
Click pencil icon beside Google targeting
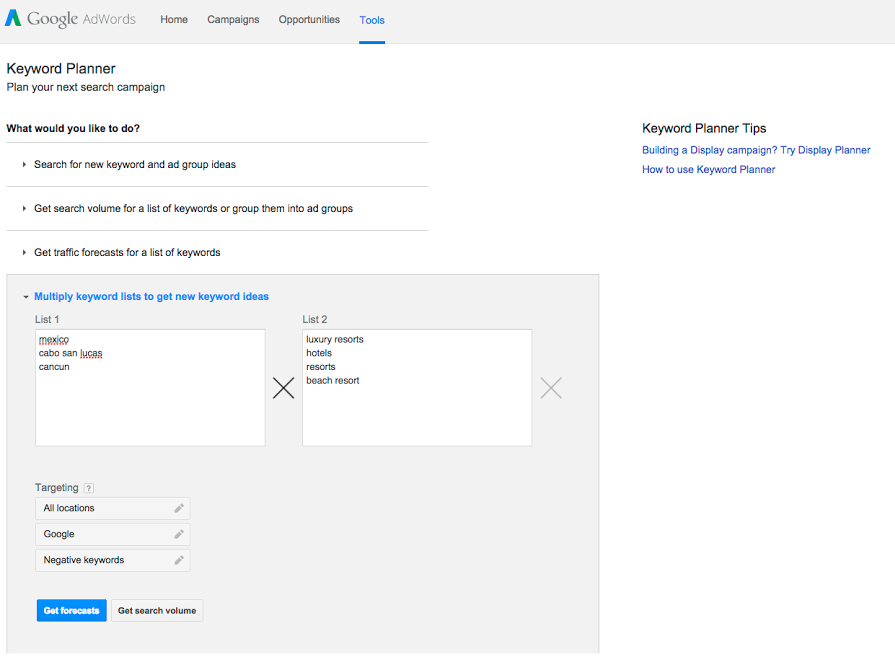(x=179, y=534)
